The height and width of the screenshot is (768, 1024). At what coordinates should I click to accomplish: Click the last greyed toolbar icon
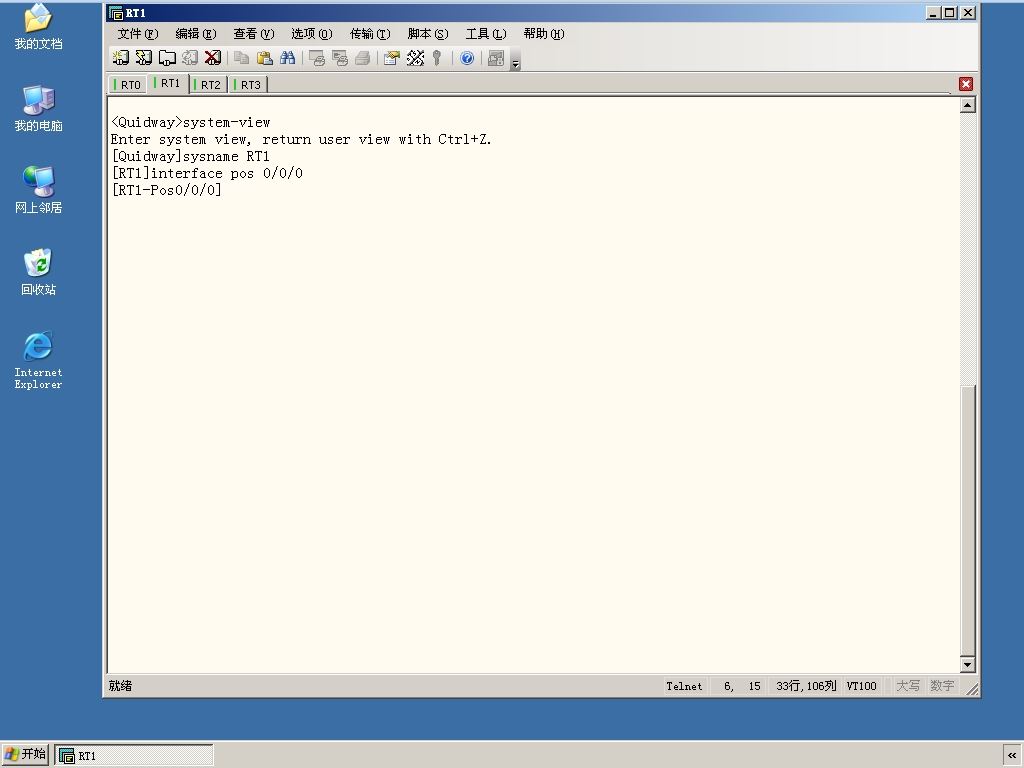[x=496, y=58]
